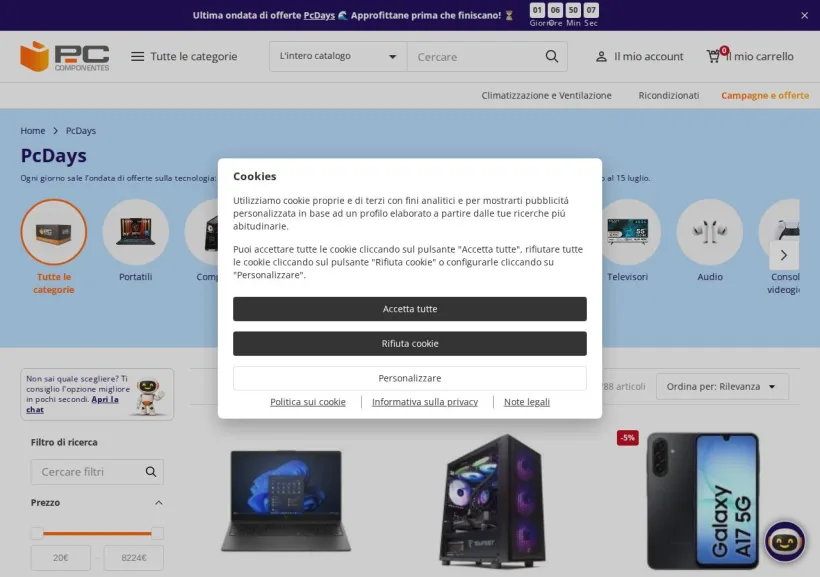Click the 20€ minimum price field
The image size is (820, 577).
pos(61,558)
